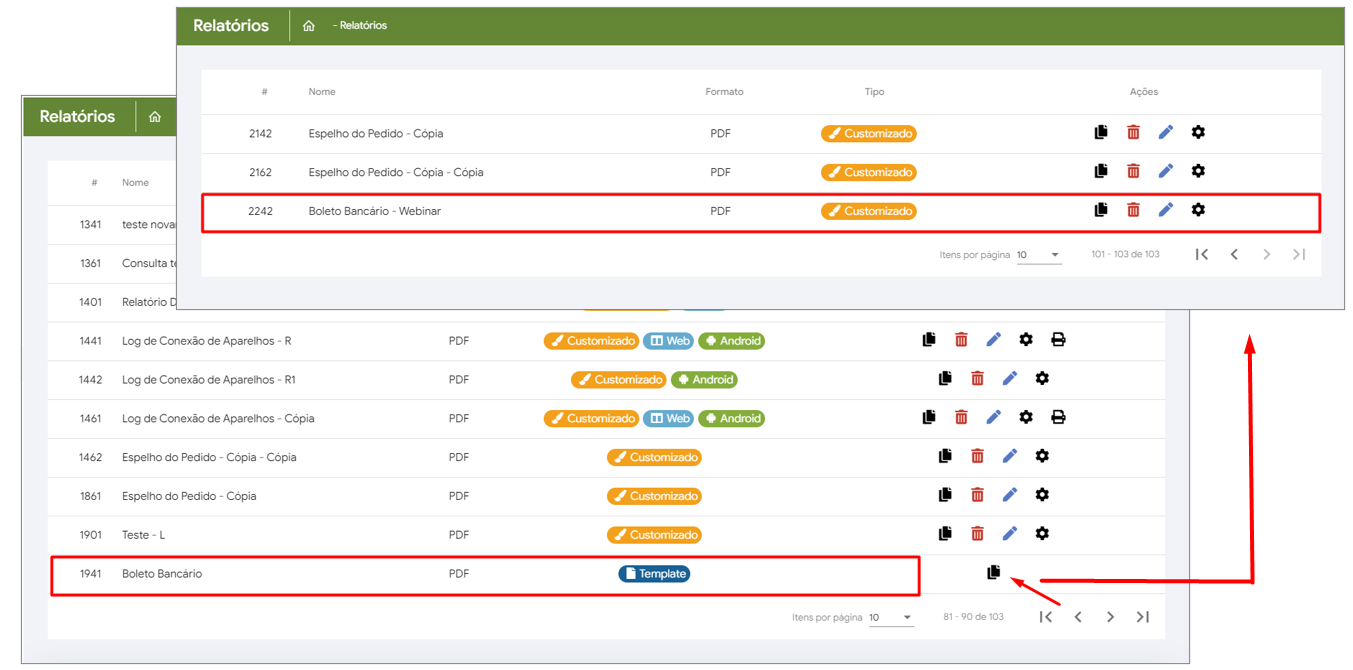Delete report 2142 in front window

[1133, 132]
